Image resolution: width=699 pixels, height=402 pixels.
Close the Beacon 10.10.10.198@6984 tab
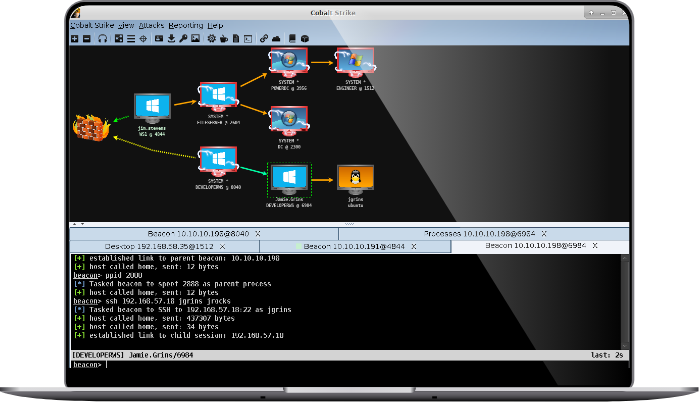point(595,246)
